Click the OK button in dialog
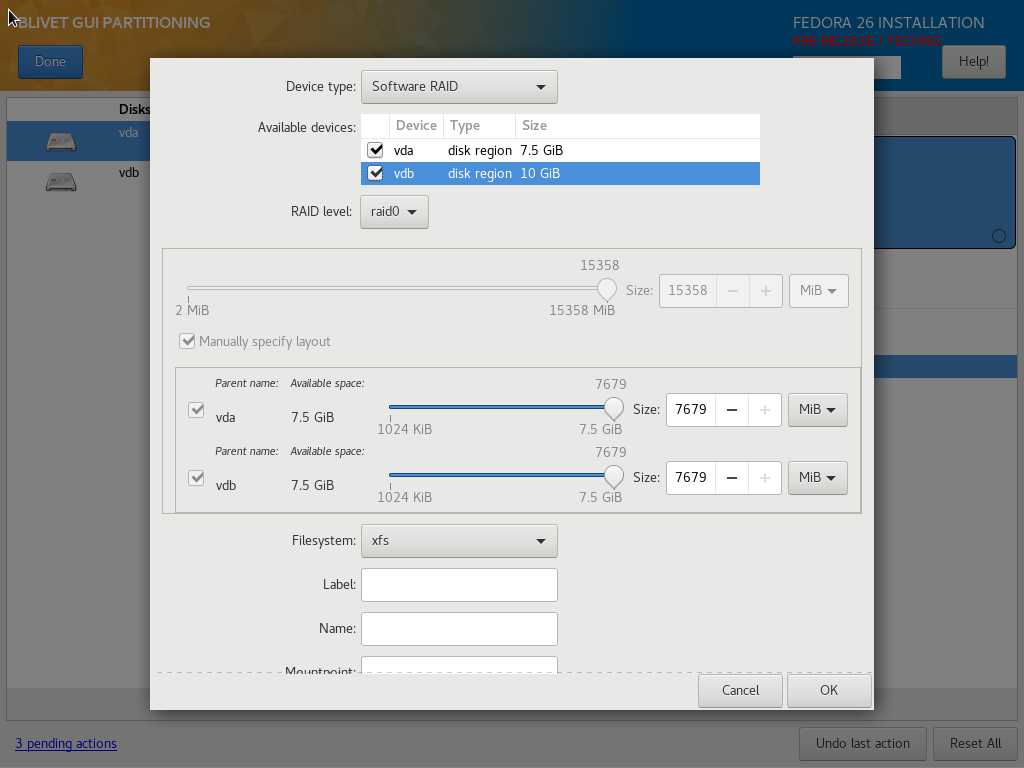Screen dimensions: 1024x768 (x=829, y=690)
